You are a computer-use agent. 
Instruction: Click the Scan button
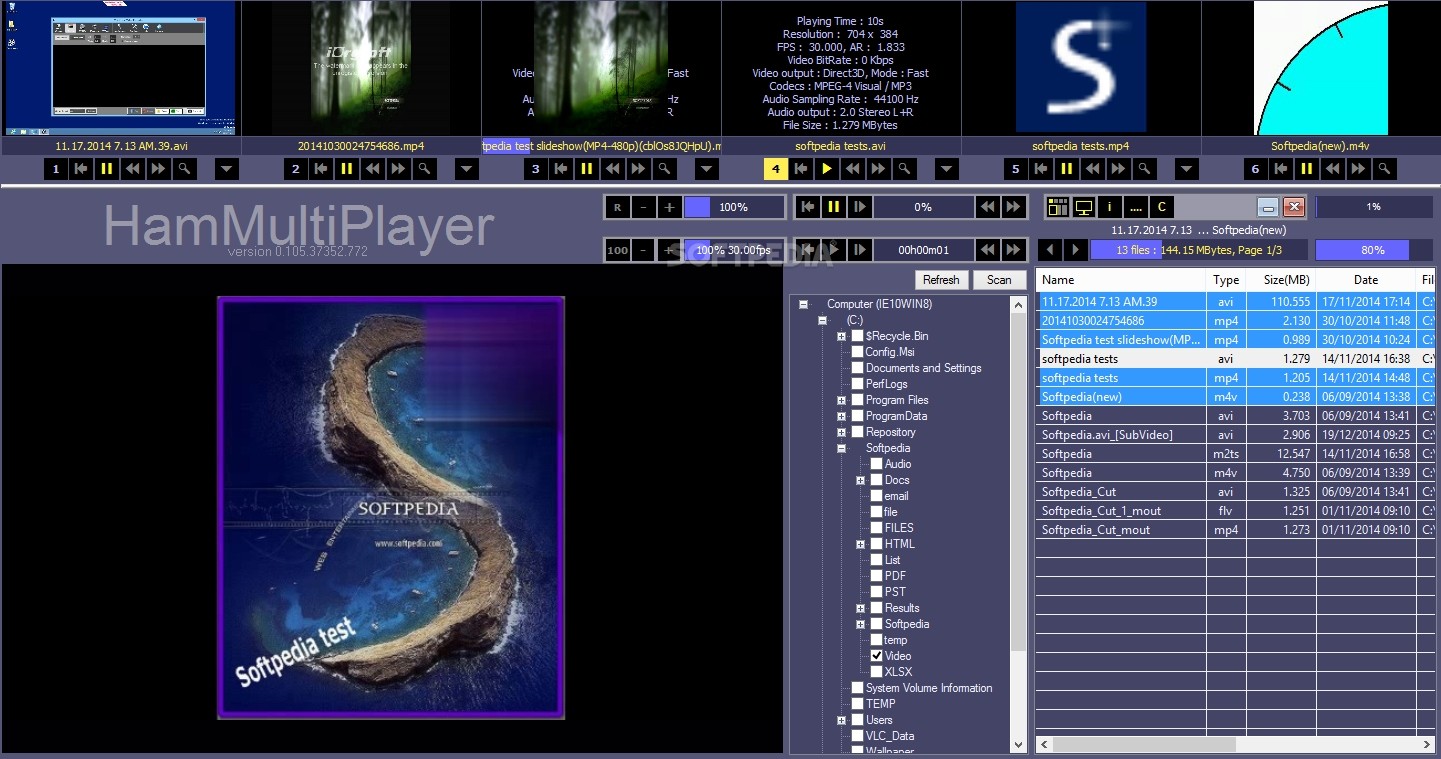[999, 280]
